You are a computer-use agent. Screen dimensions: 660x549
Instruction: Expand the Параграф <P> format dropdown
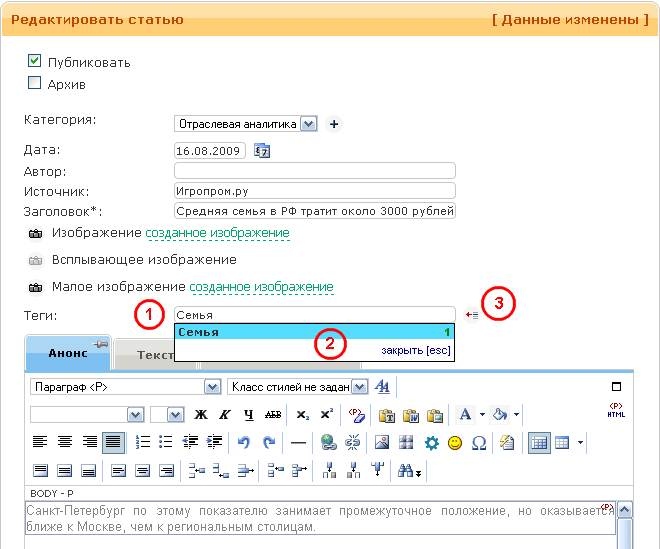[x=212, y=386]
